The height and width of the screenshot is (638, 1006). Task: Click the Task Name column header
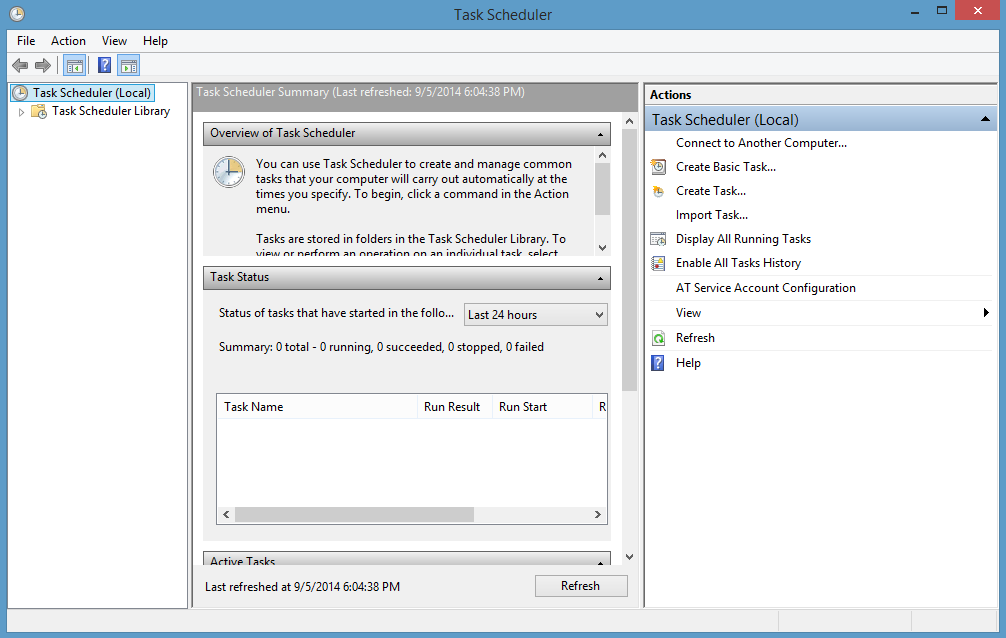317,407
